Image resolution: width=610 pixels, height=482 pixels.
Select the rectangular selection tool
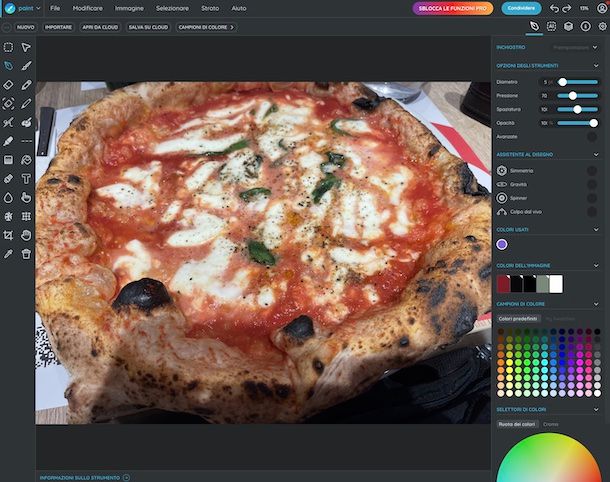[8, 47]
